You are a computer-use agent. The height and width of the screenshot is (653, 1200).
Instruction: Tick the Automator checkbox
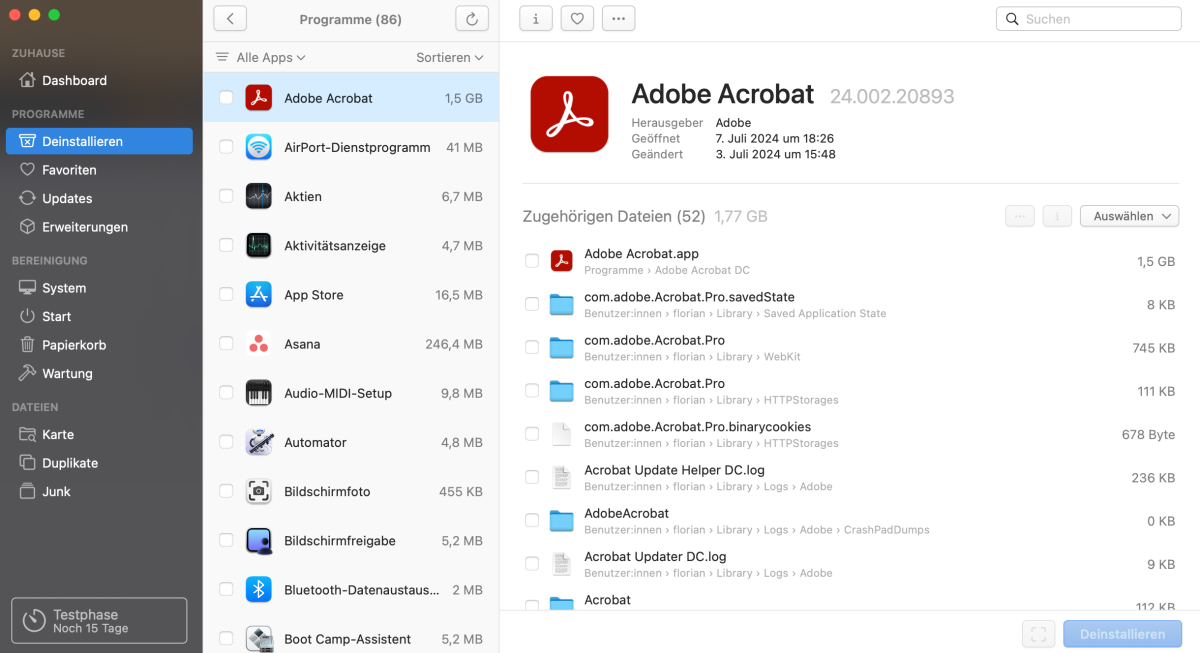click(x=227, y=442)
